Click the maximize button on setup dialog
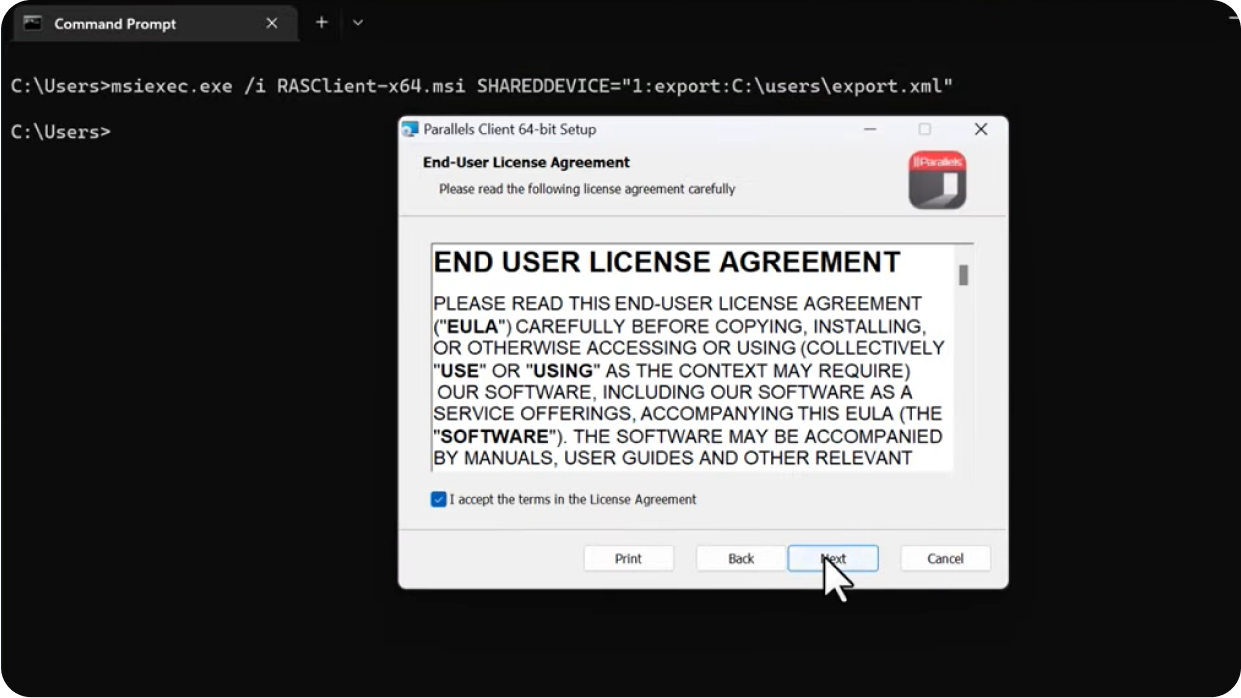Viewport: 1241px width, 698px height. (925, 129)
